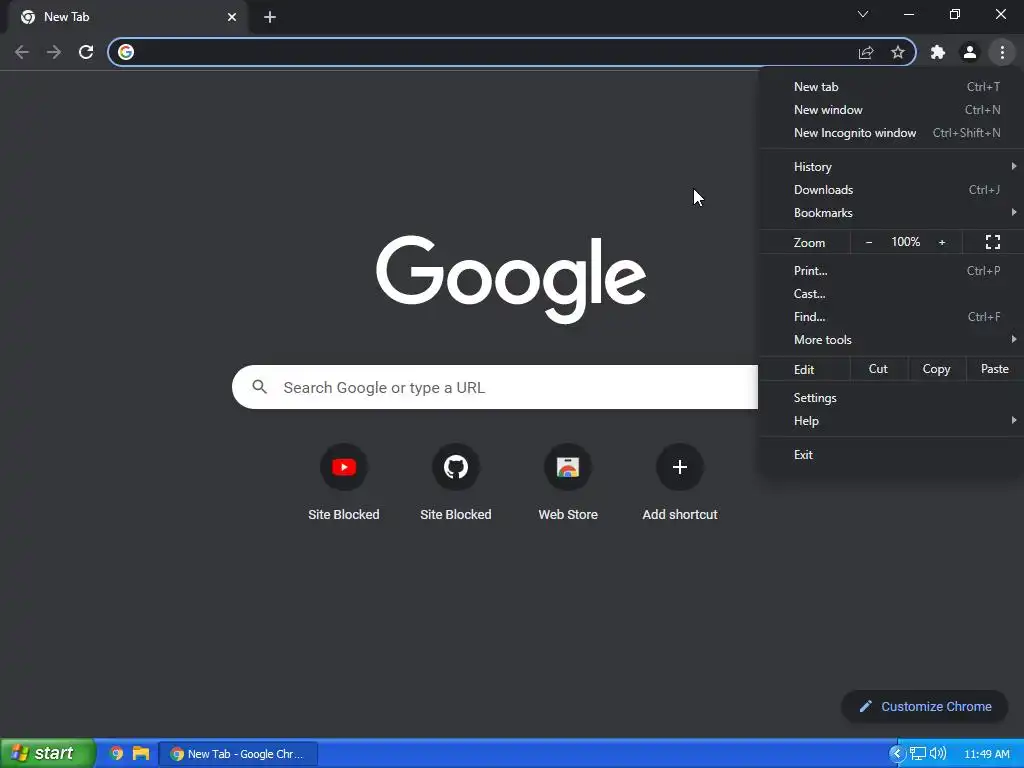Open the profile avatar icon

(970, 52)
